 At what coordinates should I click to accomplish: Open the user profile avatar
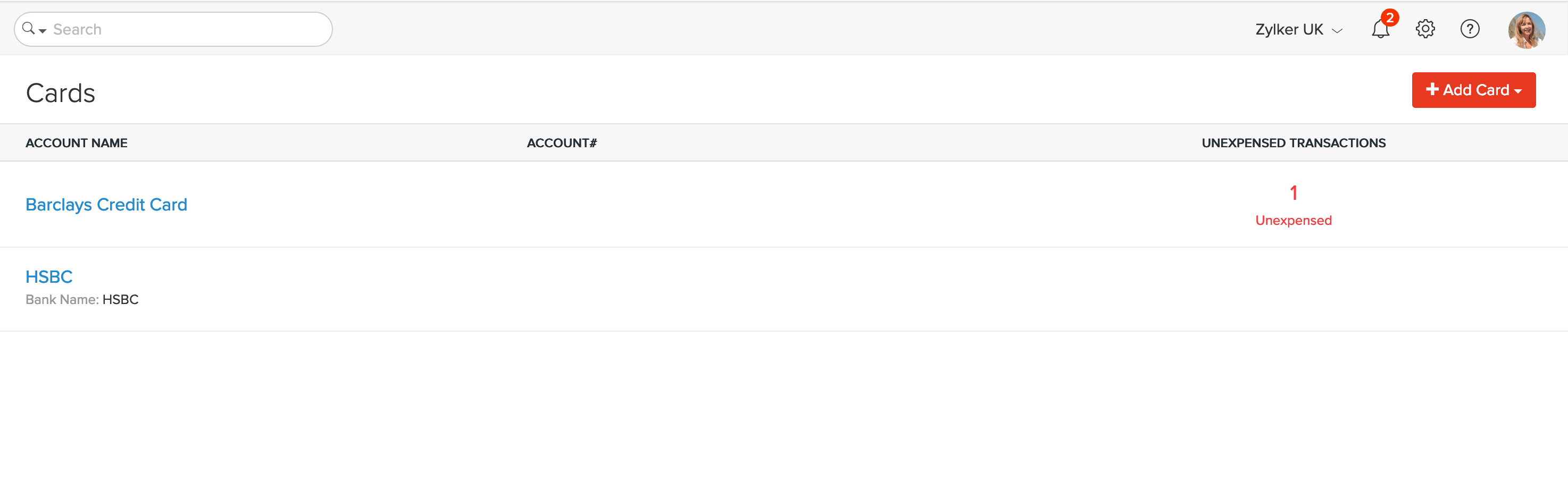click(x=1526, y=29)
